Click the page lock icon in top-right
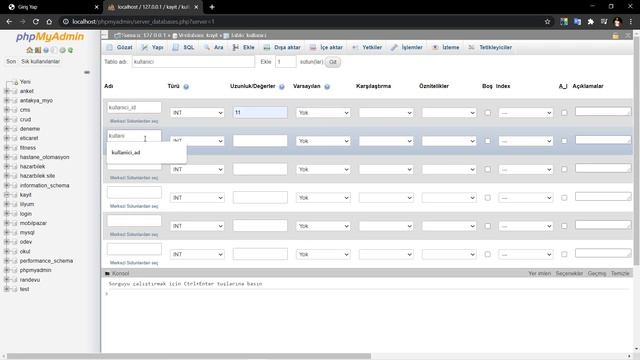Screen dimensions: 640x360 tap(616, 36)
